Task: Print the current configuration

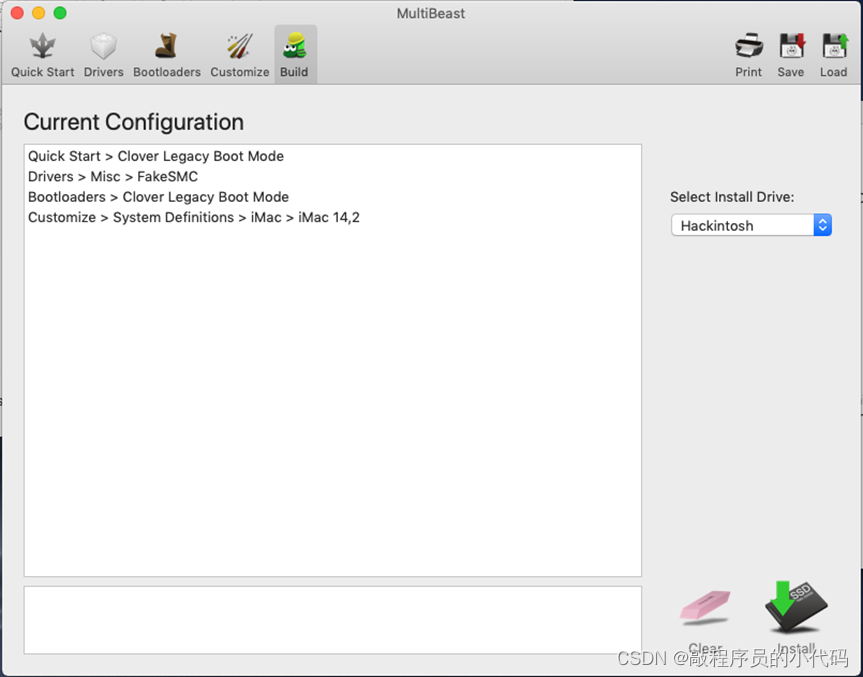Action: (749, 55)
